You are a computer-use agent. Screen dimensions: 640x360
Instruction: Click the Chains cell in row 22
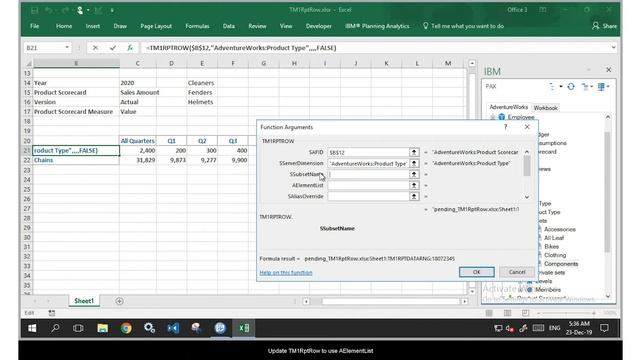[76, 160]
